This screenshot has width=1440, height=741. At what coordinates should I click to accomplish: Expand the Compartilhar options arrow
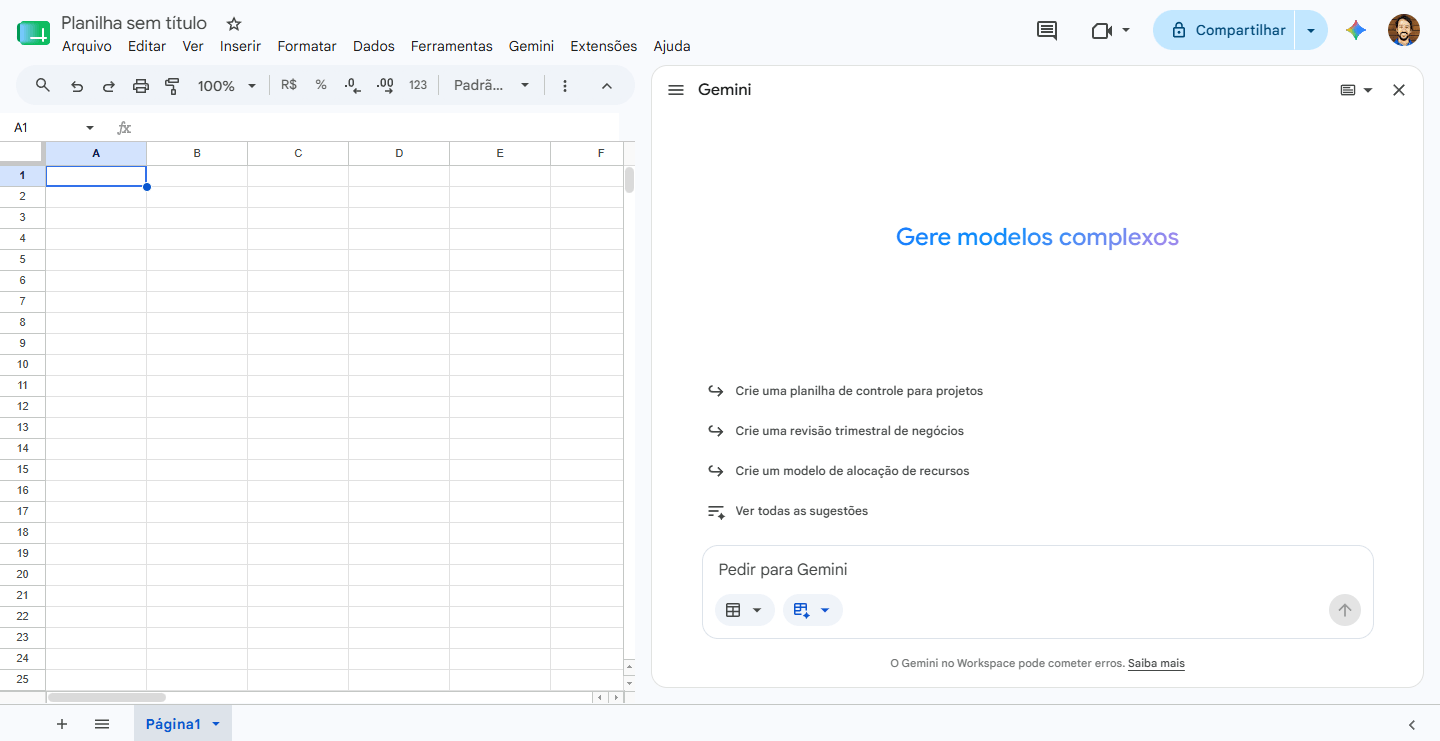[1311, 30]
